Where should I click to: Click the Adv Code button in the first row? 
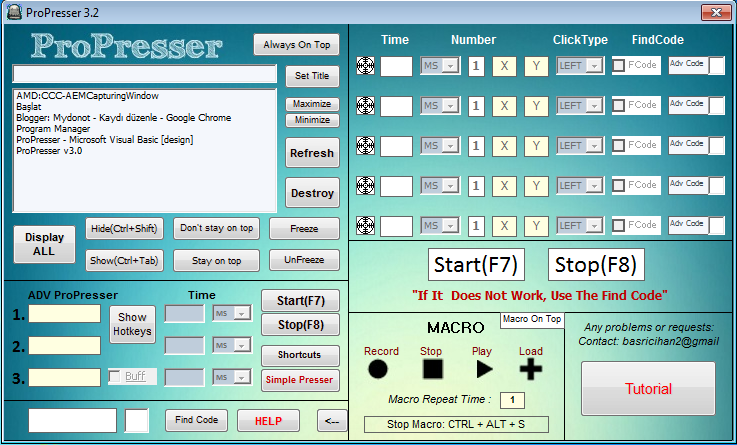688,65
